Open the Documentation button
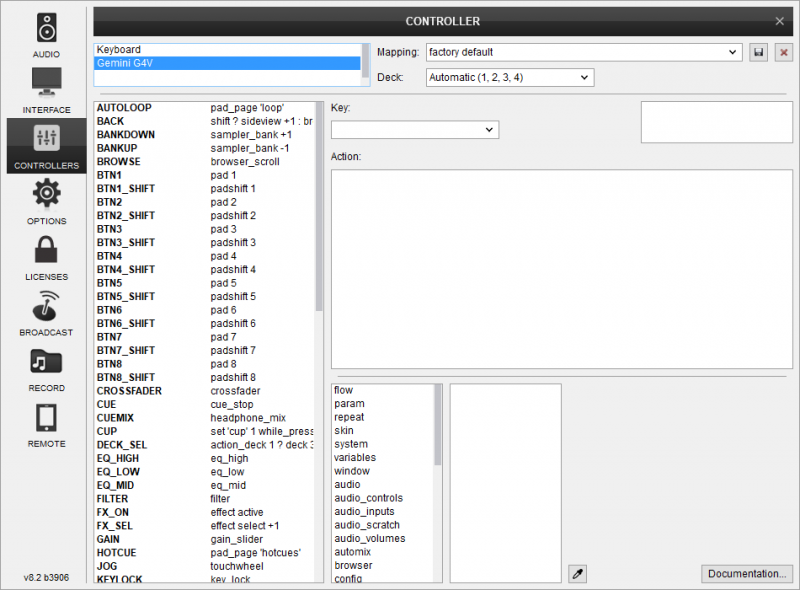 point(747,573)
